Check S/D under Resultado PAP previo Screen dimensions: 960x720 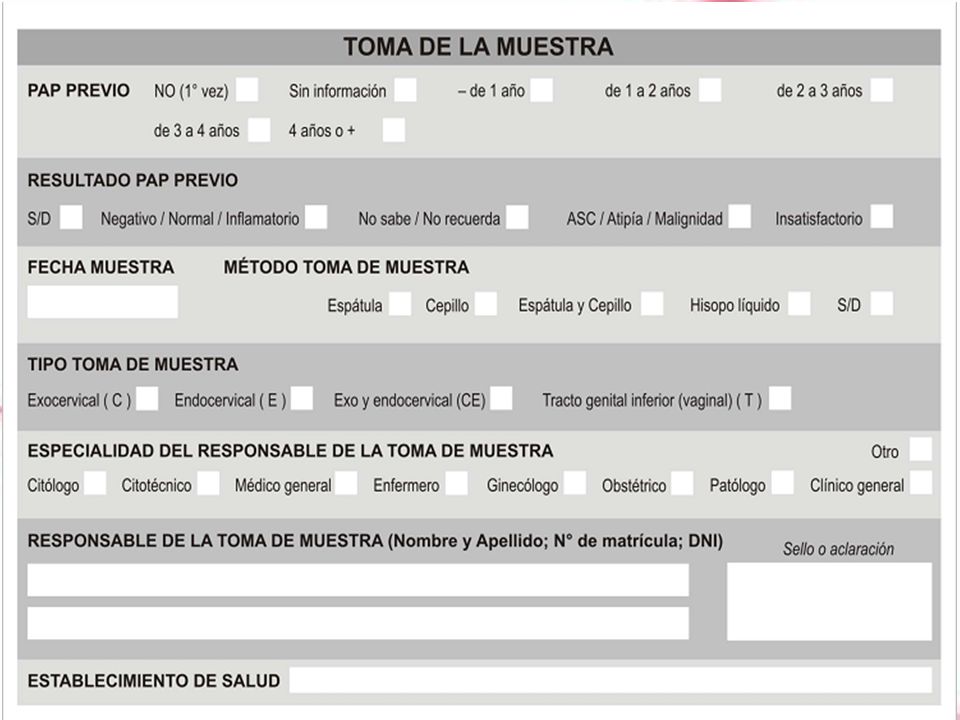point(71,217)
